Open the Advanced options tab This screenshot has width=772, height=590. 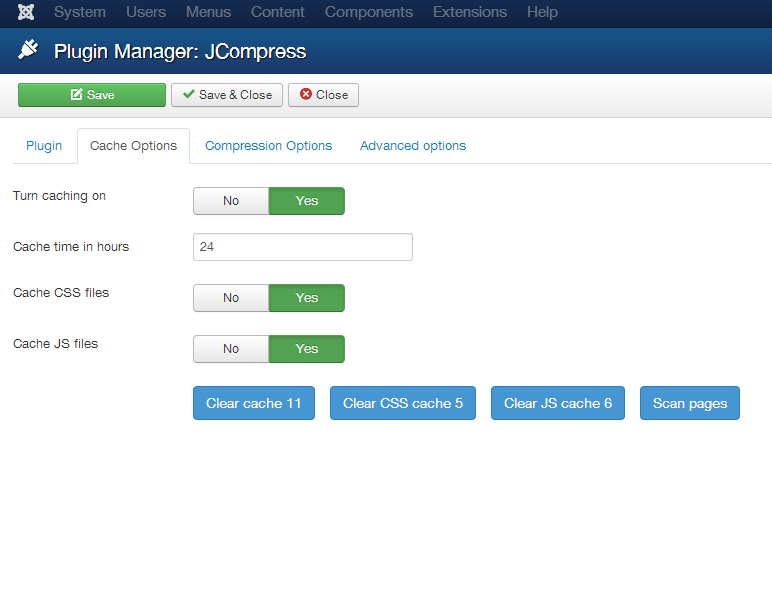point(413,146)
